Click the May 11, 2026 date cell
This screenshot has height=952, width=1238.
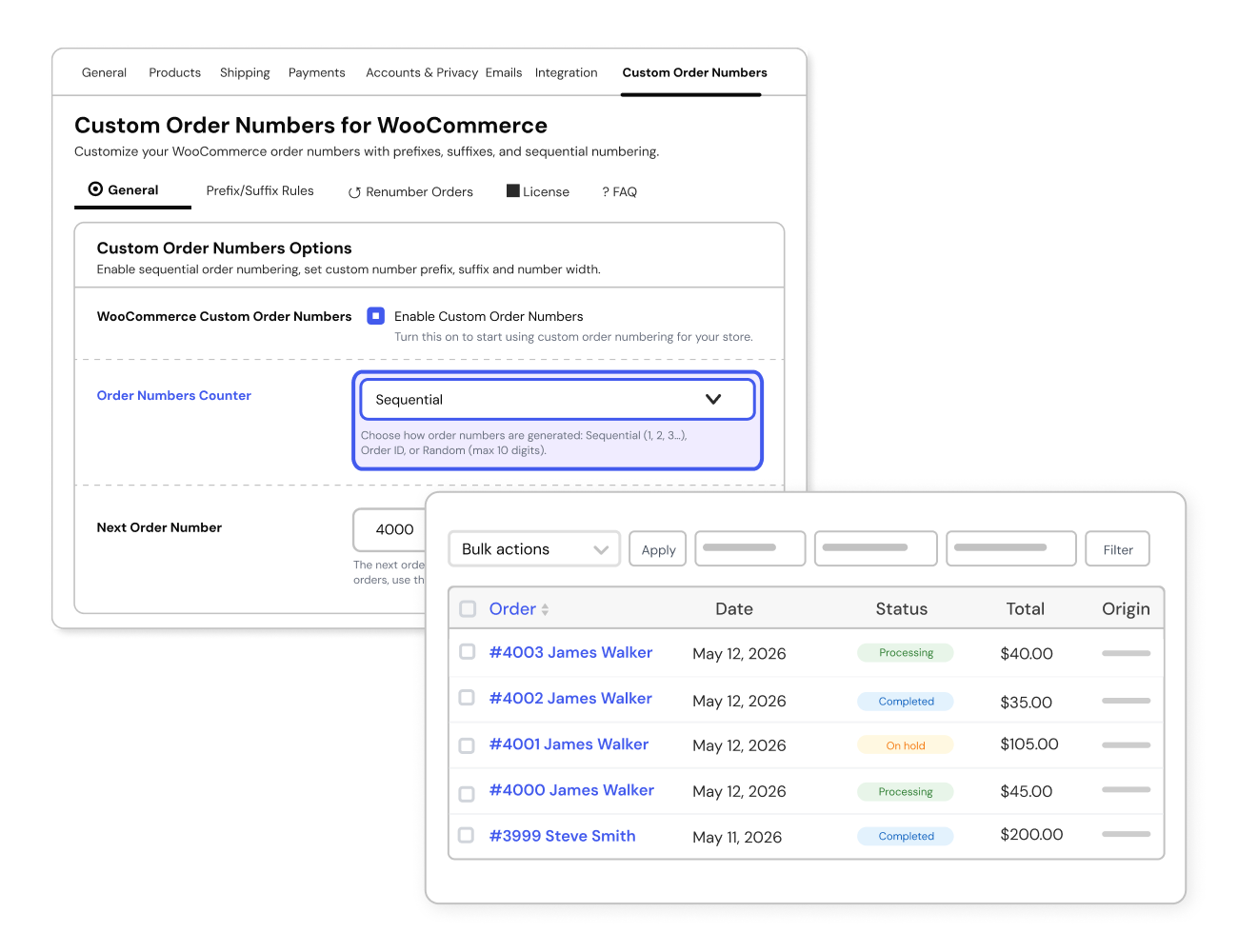737,837
